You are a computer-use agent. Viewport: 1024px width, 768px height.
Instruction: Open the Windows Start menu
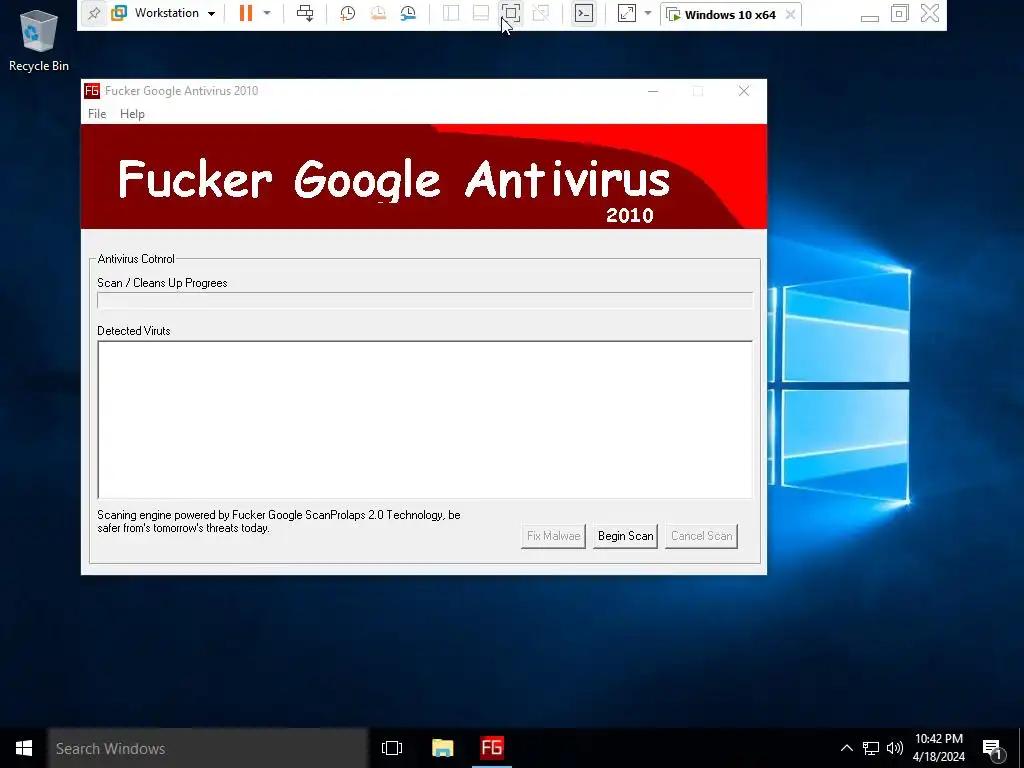pyautogui.click(x=24, y=748)
